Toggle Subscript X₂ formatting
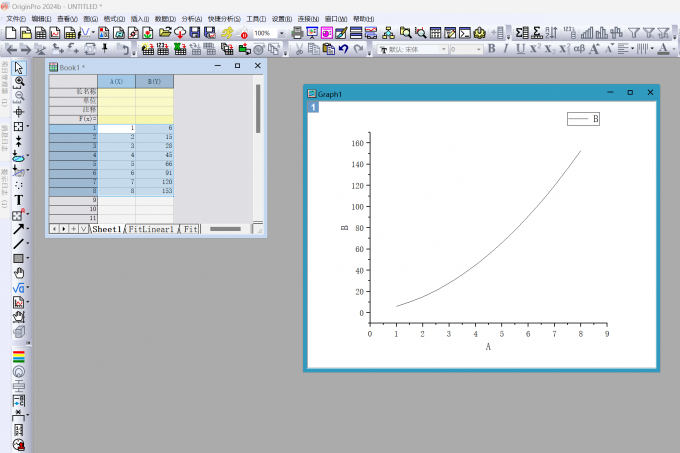 pyautogui.click(x=549, y=49)
